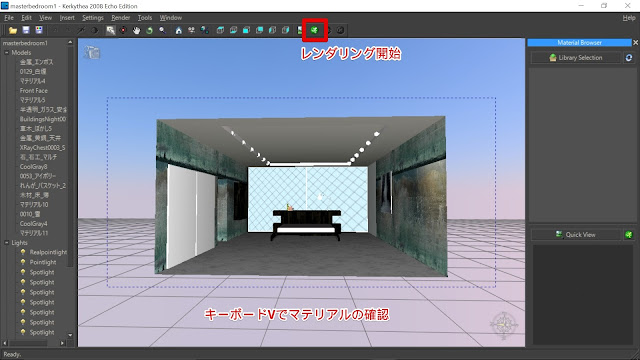Open the Render menu
Screen dimensions: 640x360
[x=120, y=18]
